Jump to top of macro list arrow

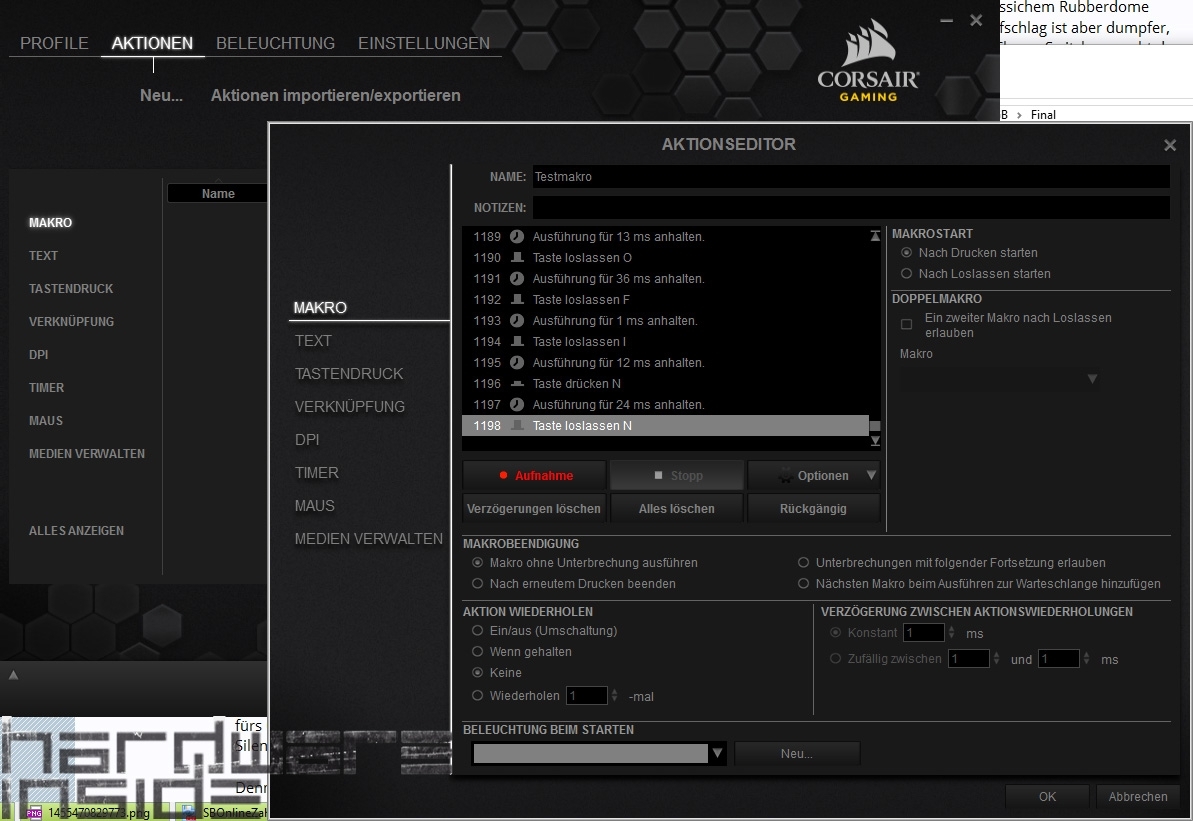pyautogui.click(x=875, y=236)
